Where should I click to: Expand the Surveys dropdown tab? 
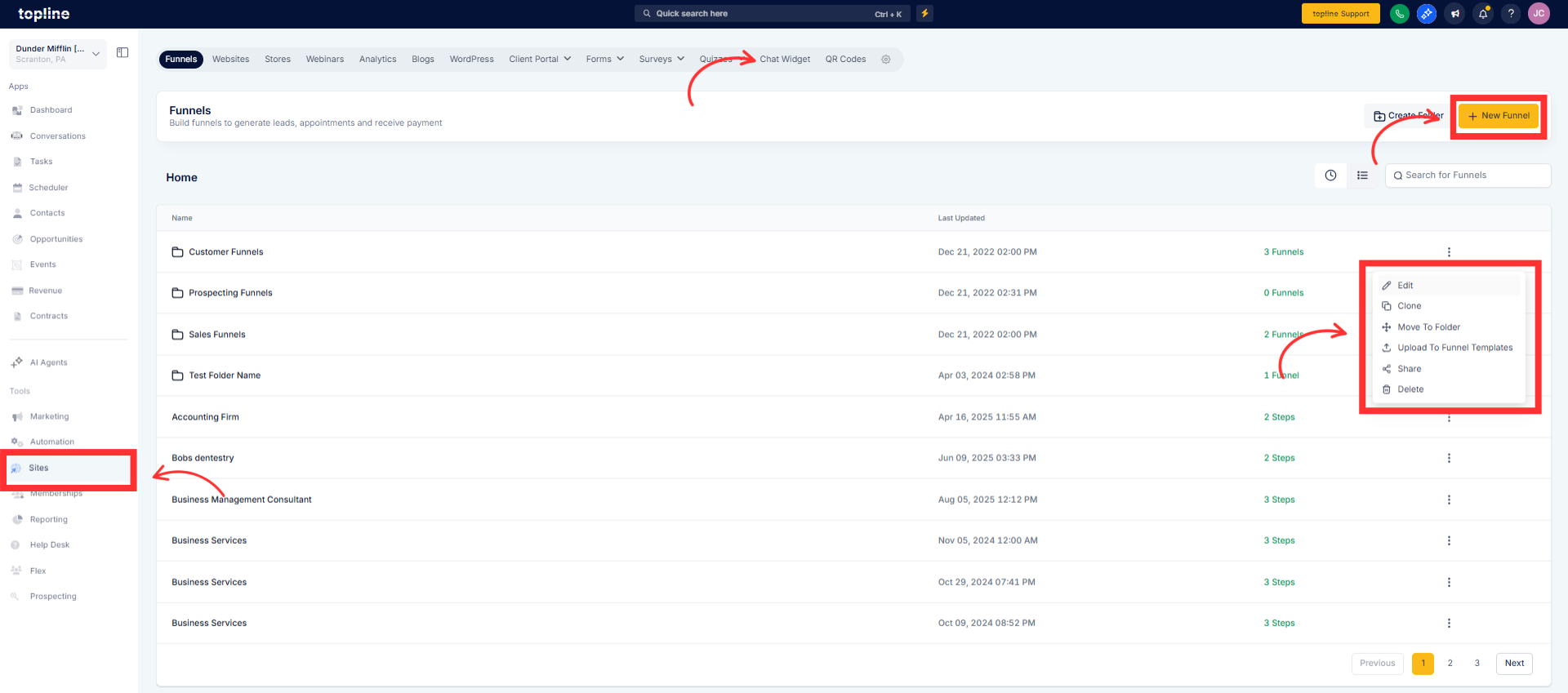[x=661, y=60]
